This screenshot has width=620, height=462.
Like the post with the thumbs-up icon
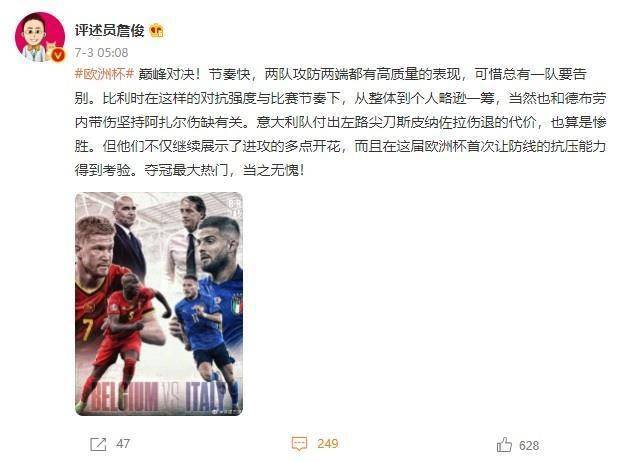[504, 445]
